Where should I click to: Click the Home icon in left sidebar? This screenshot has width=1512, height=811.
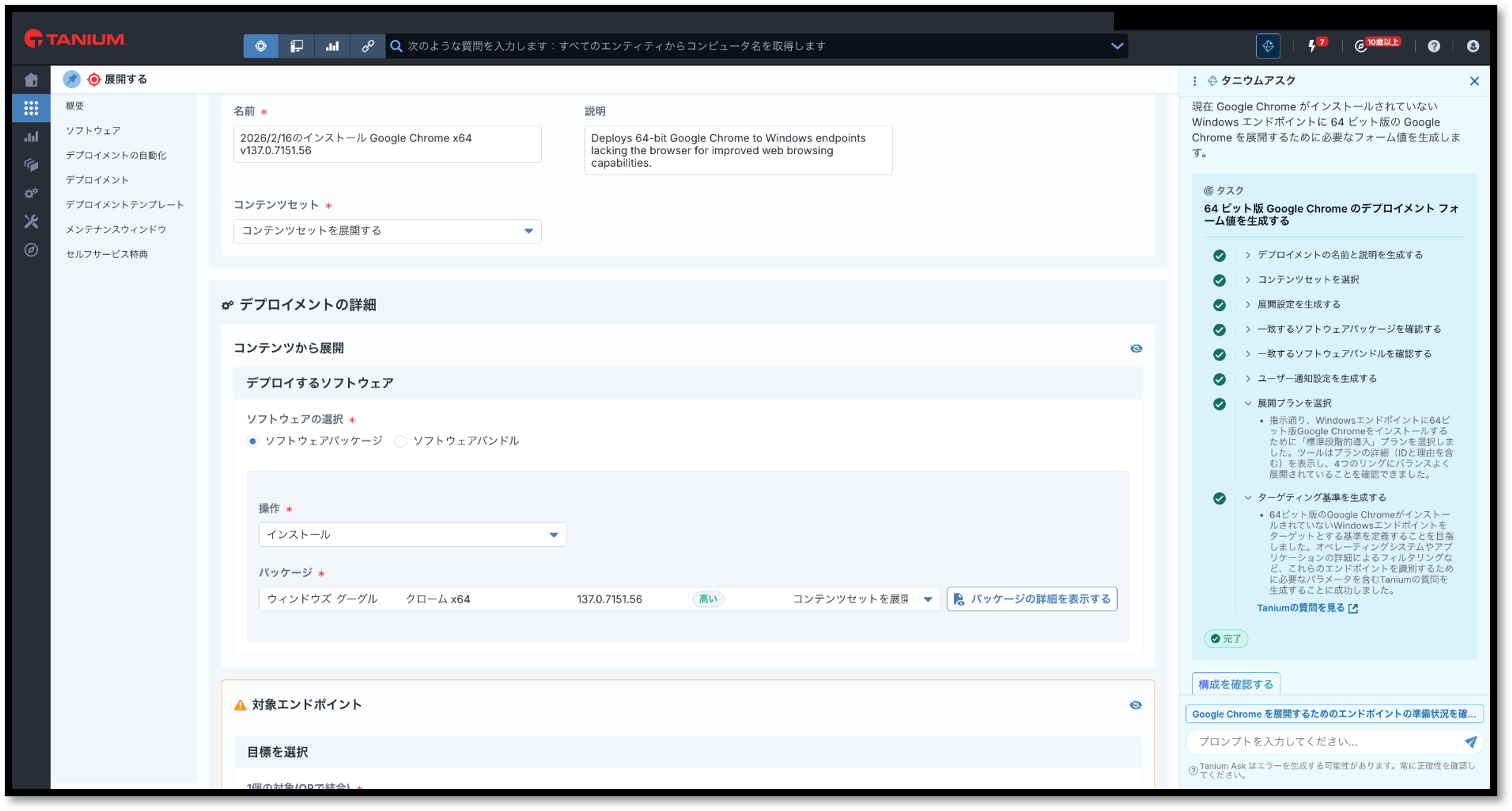(x=31, y=80)
